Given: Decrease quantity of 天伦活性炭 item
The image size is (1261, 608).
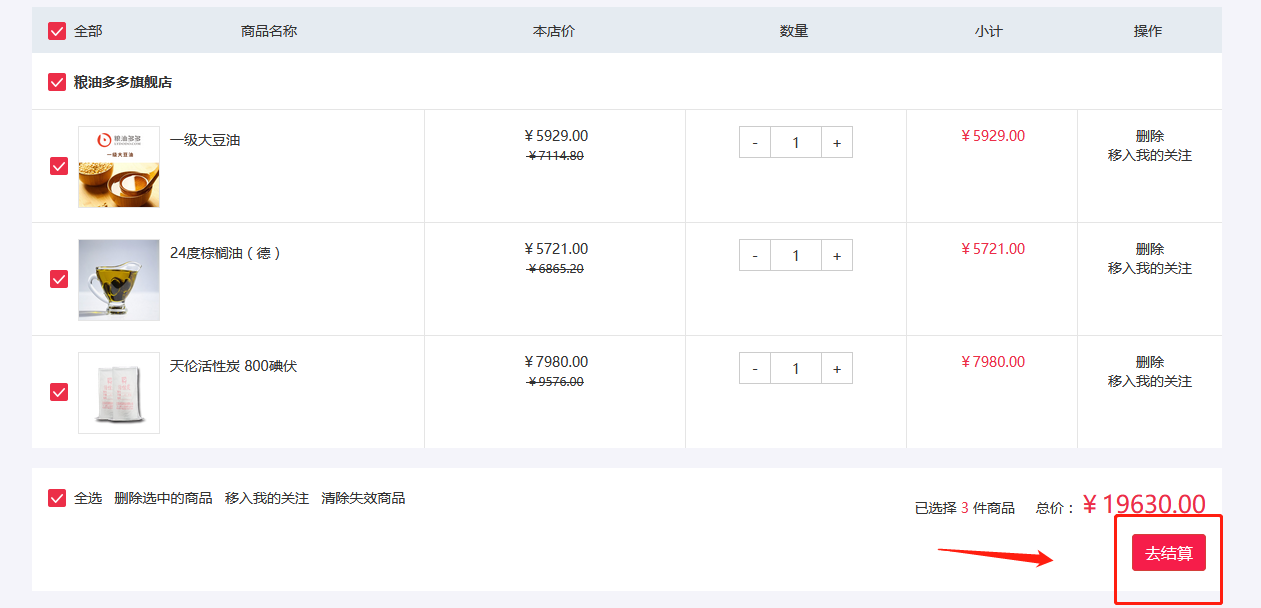Looking at the screenshot, I should coord(755,369).
